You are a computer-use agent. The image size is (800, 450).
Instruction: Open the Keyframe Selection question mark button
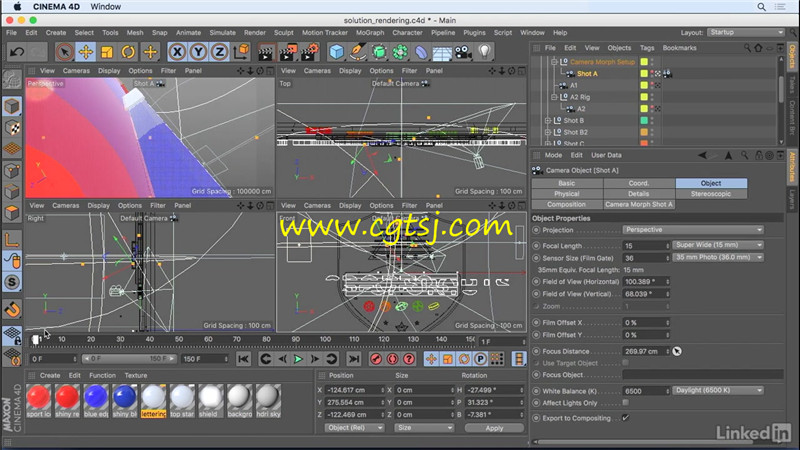click(409, 359)
